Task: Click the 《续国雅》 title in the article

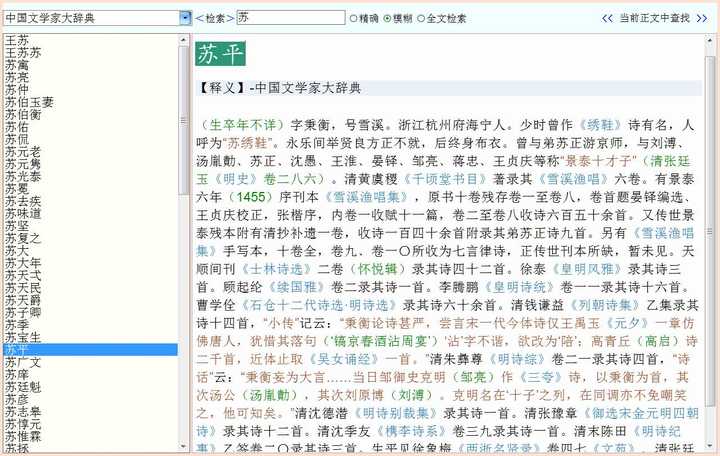Action: [297, 287]
